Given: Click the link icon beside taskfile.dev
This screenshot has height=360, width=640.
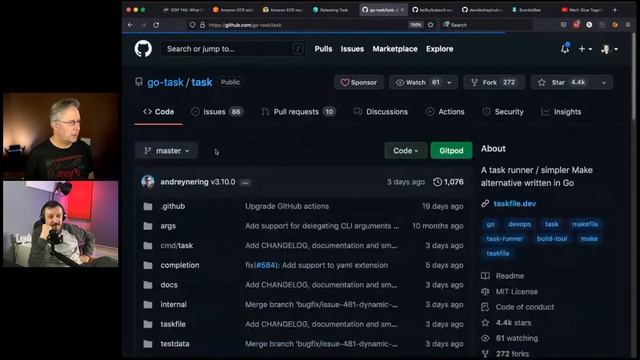Looking at the screenshot, I should tap(485, 203).
